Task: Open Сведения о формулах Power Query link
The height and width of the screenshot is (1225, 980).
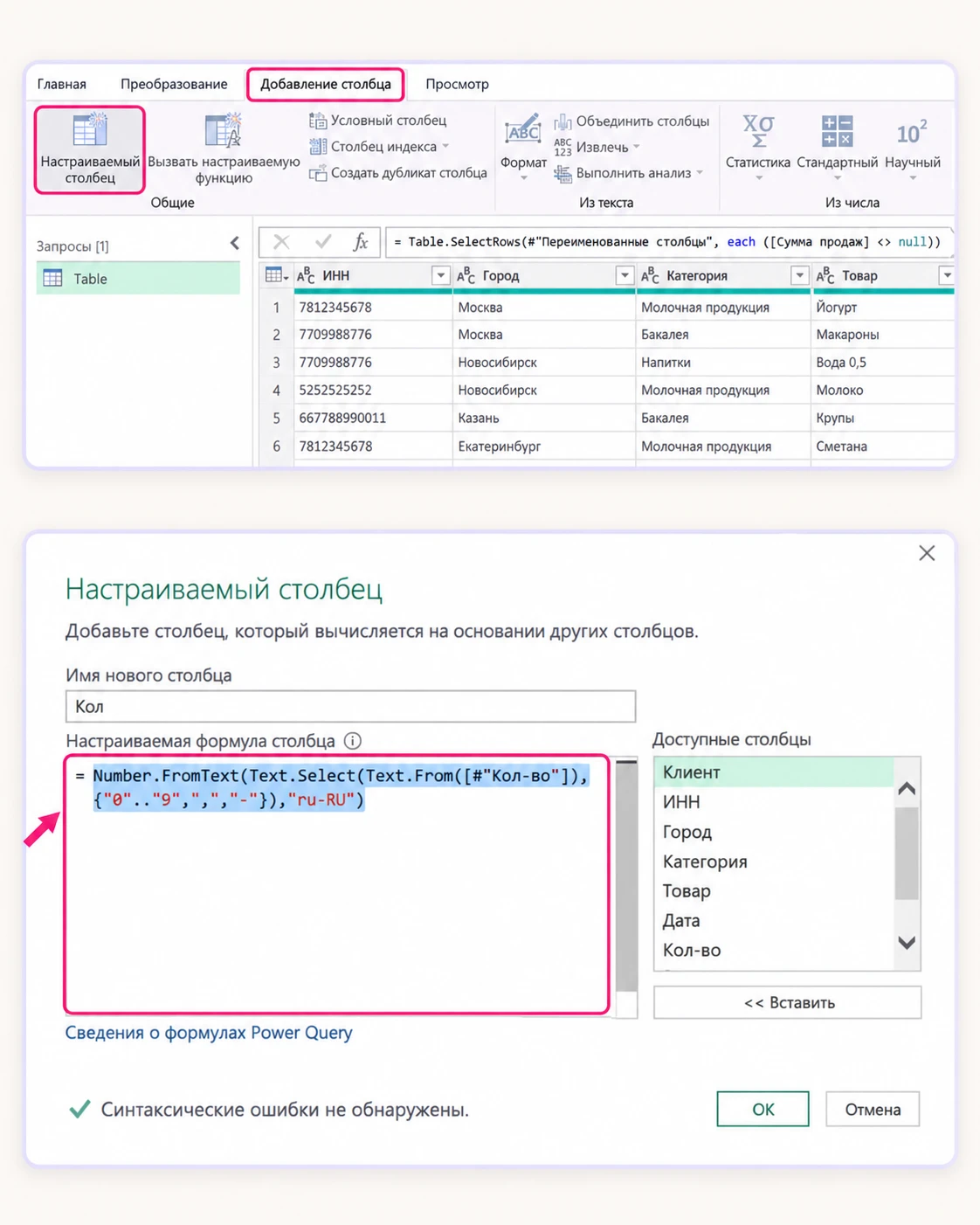Action: pyautogui.click(x=209, y=1033)
